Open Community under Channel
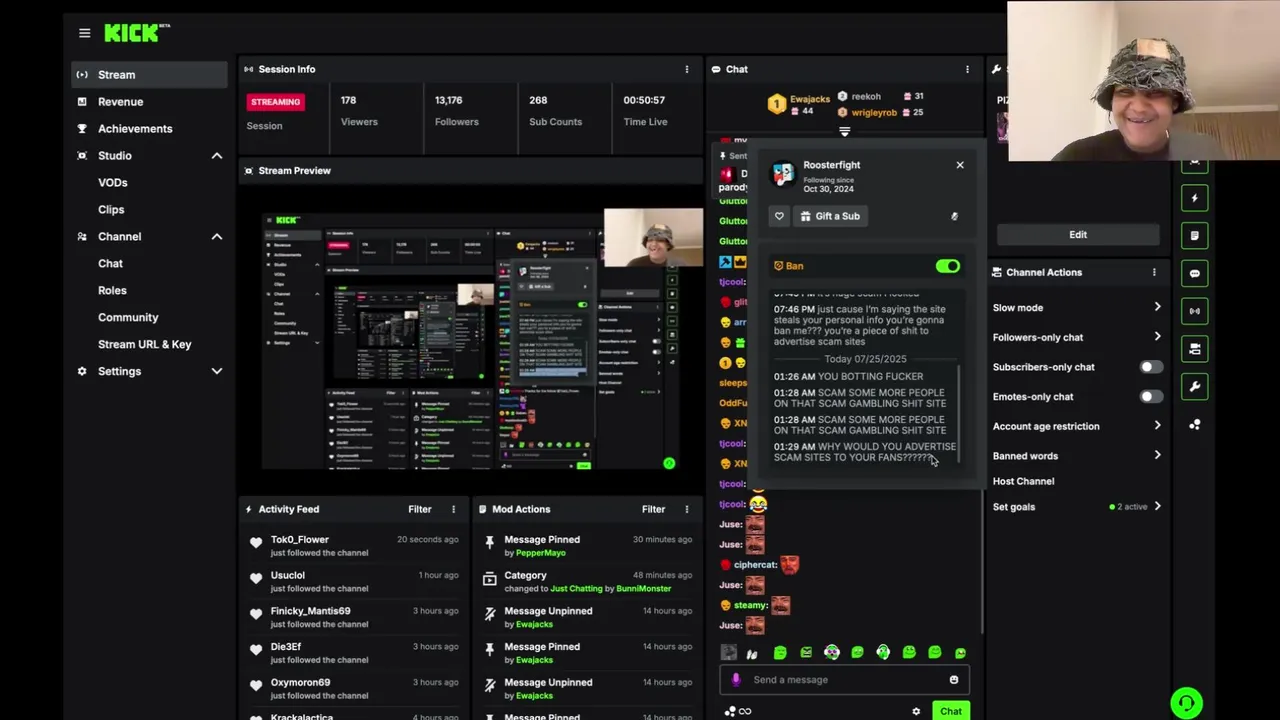This screenshot has height=720, width=1280. [128, 317]
